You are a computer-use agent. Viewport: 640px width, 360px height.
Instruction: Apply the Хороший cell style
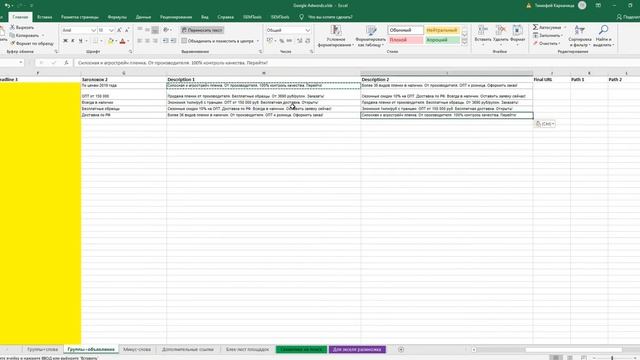click(x=442, y=40)
